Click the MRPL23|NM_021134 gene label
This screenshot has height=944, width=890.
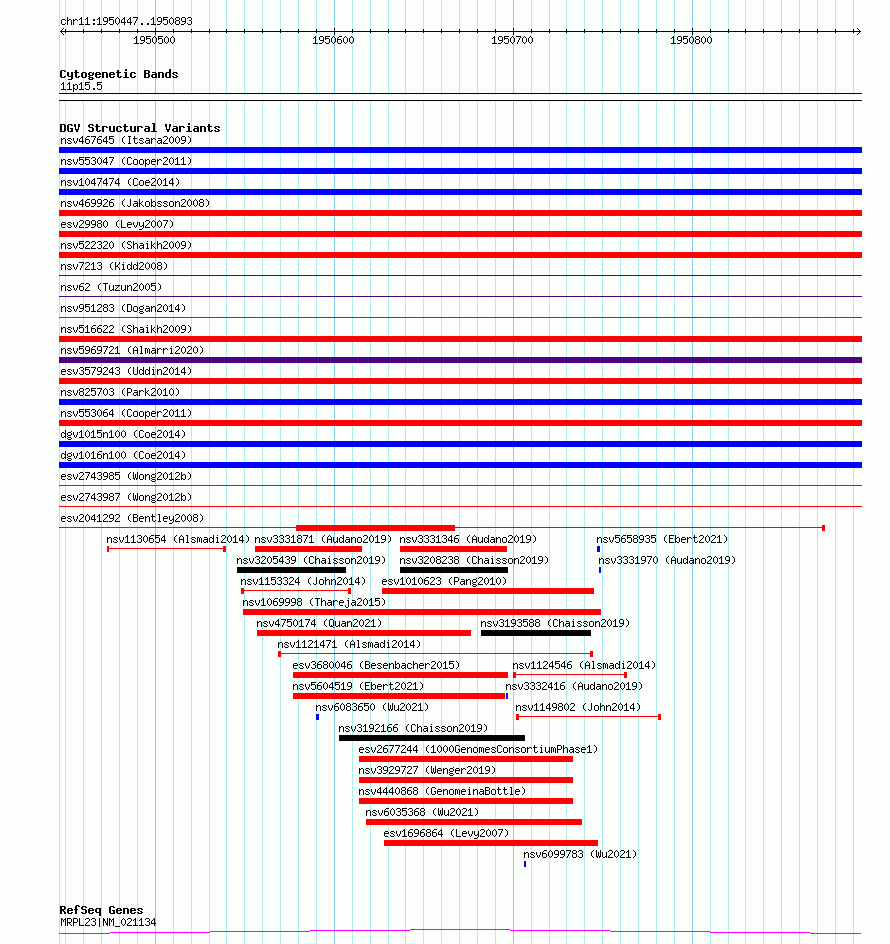(x=108, y=922)
